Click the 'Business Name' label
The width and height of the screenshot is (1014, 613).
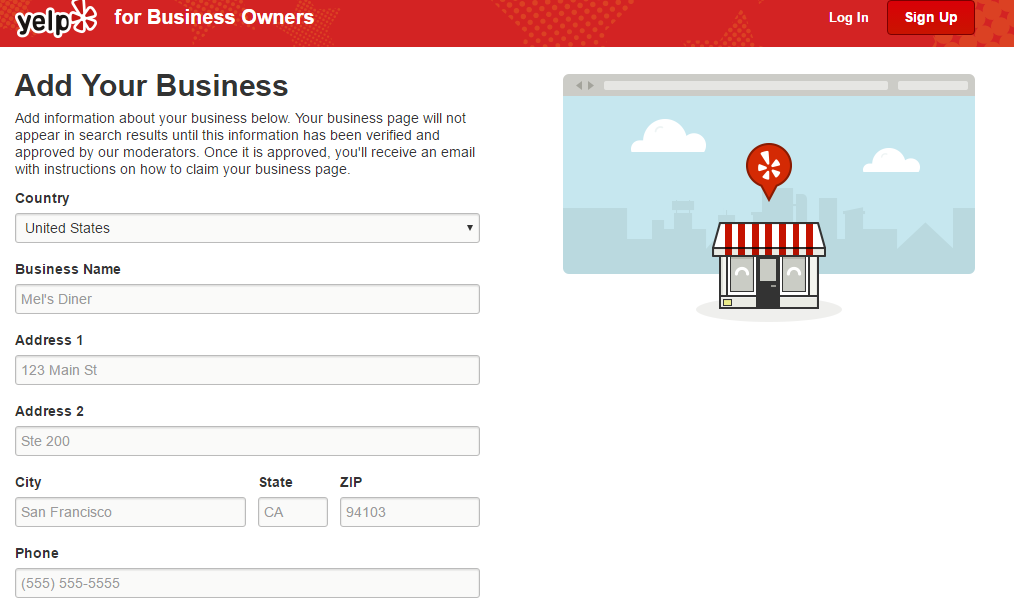coord(68,269)
